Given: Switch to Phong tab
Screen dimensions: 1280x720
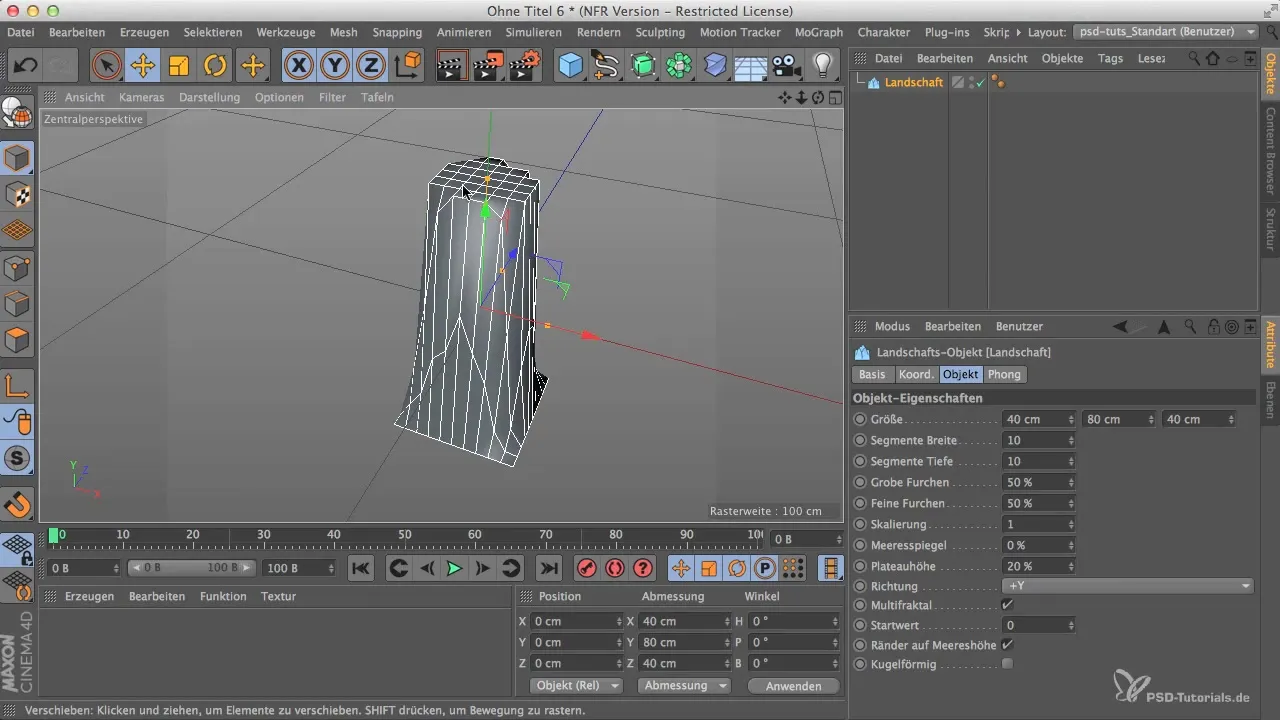Looking at the screenshot, I should [x=1005, y=374].
